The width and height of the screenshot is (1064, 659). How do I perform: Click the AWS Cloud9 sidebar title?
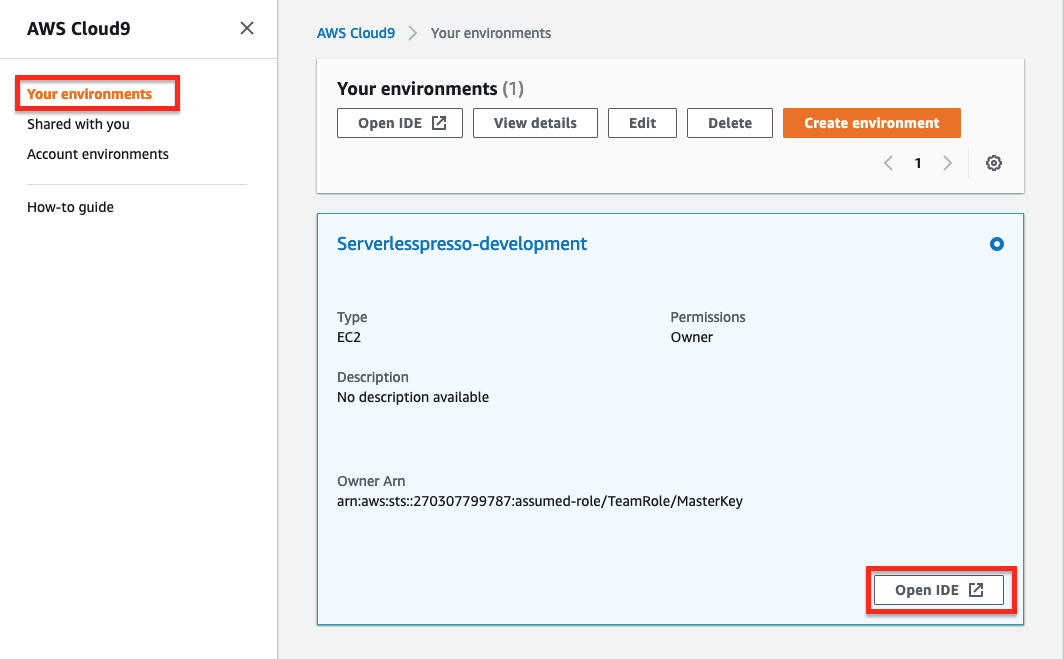[x=79, y=29]
